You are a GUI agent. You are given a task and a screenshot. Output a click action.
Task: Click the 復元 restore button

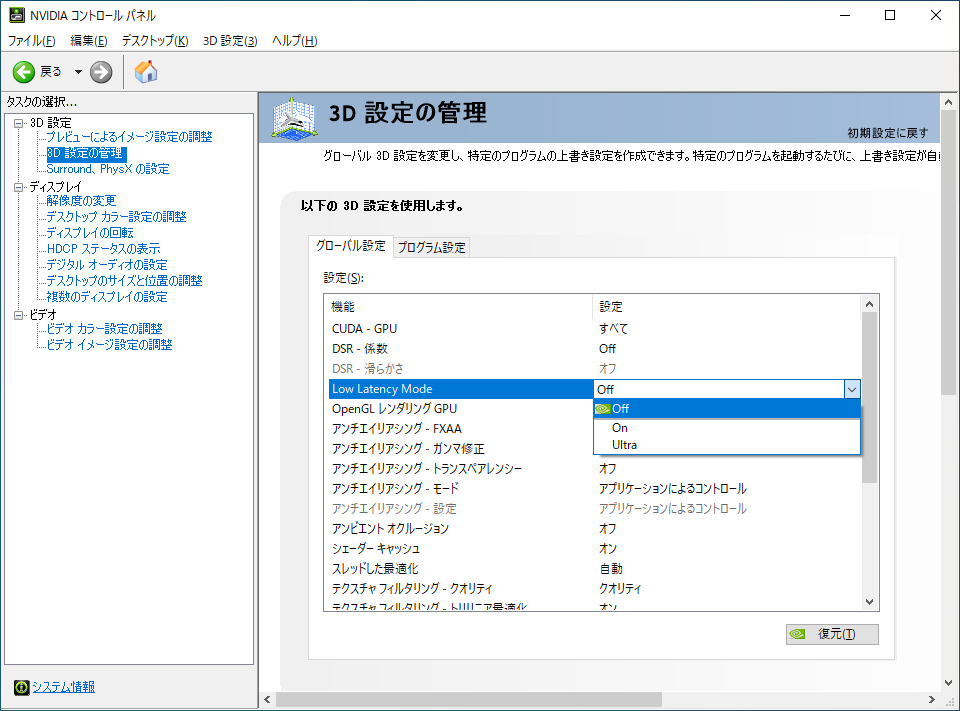point(832,634)
